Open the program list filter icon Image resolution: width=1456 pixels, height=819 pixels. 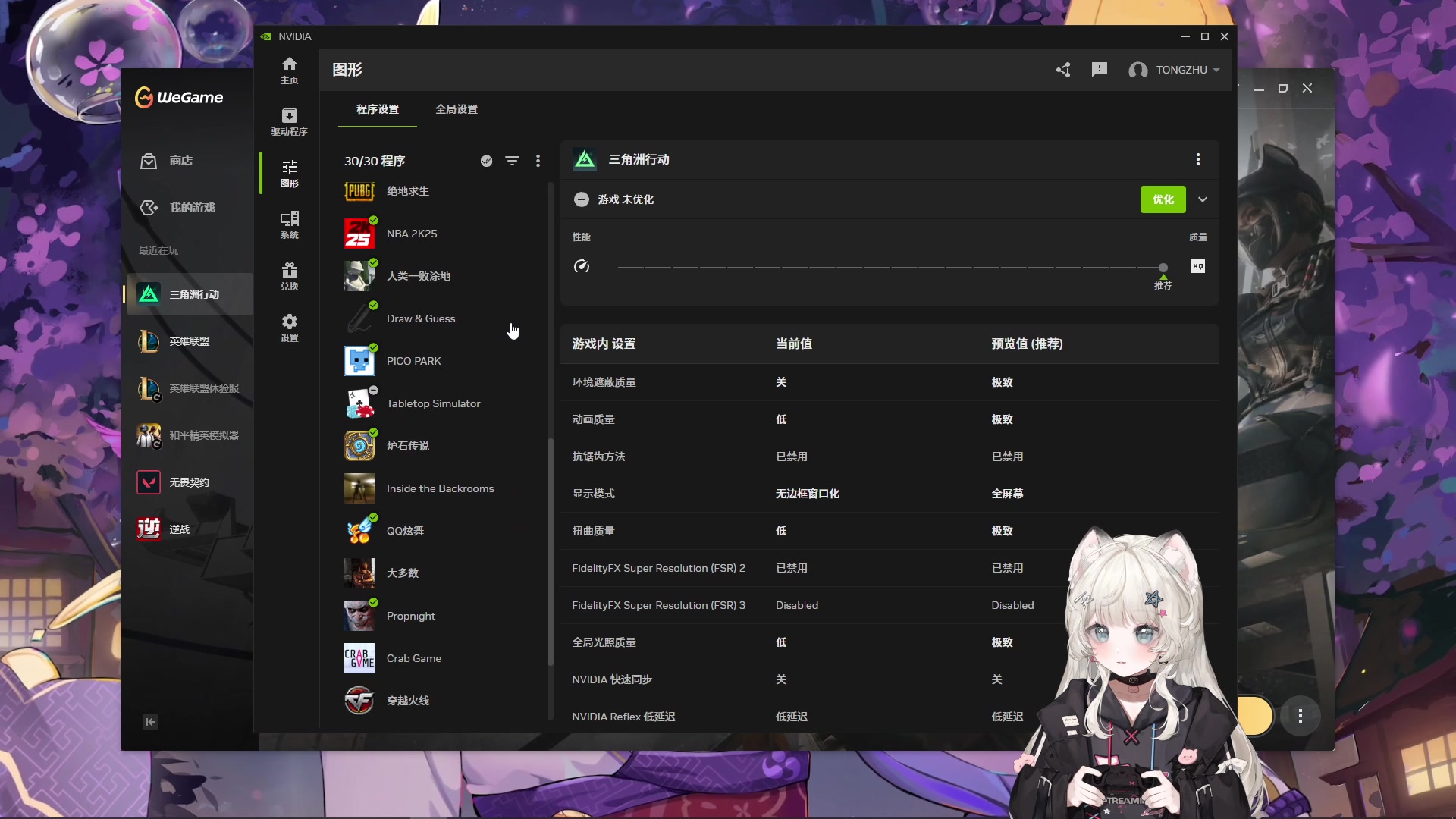click(x=512, y=161)
